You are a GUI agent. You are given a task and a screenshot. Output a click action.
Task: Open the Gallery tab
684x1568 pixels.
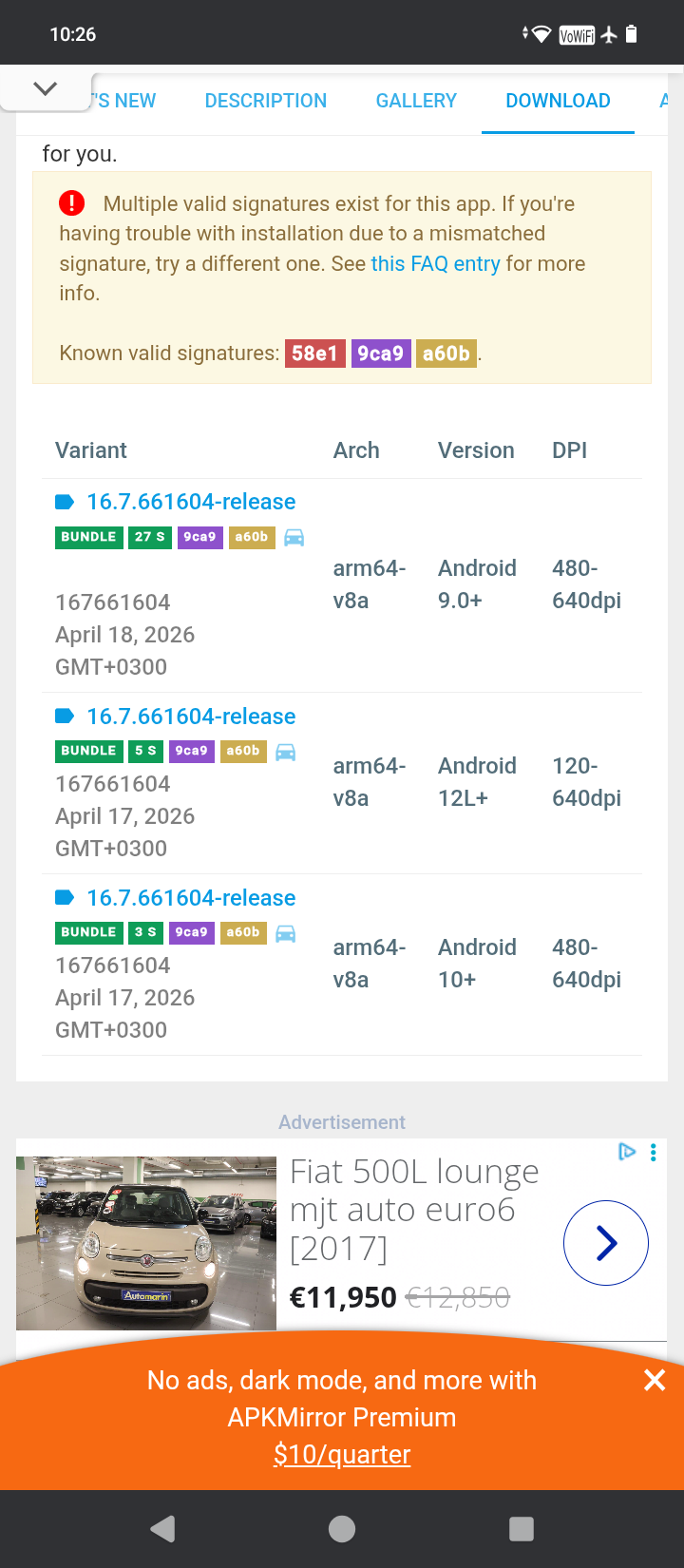pyautogui.click(x=416, y=101)
